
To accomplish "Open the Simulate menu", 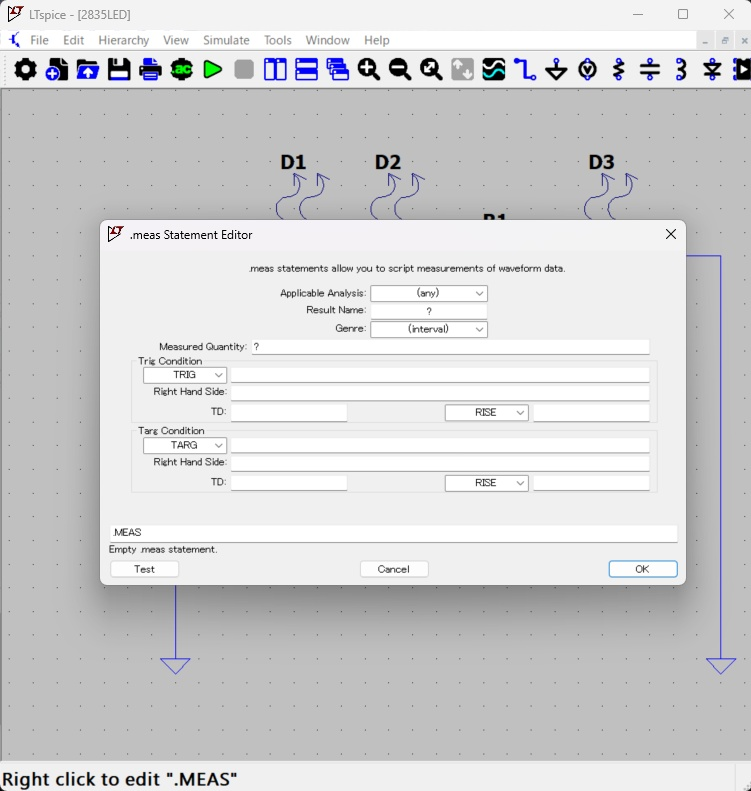I will (x=226, y=40).
